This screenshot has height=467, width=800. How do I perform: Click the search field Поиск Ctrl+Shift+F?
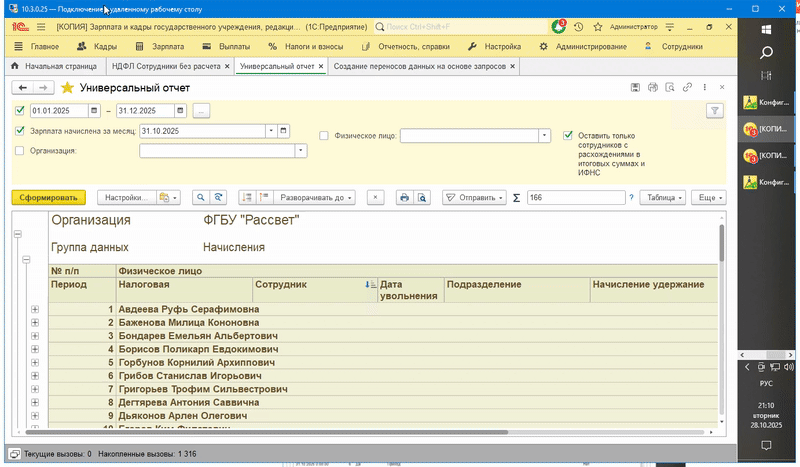point(462,27)
